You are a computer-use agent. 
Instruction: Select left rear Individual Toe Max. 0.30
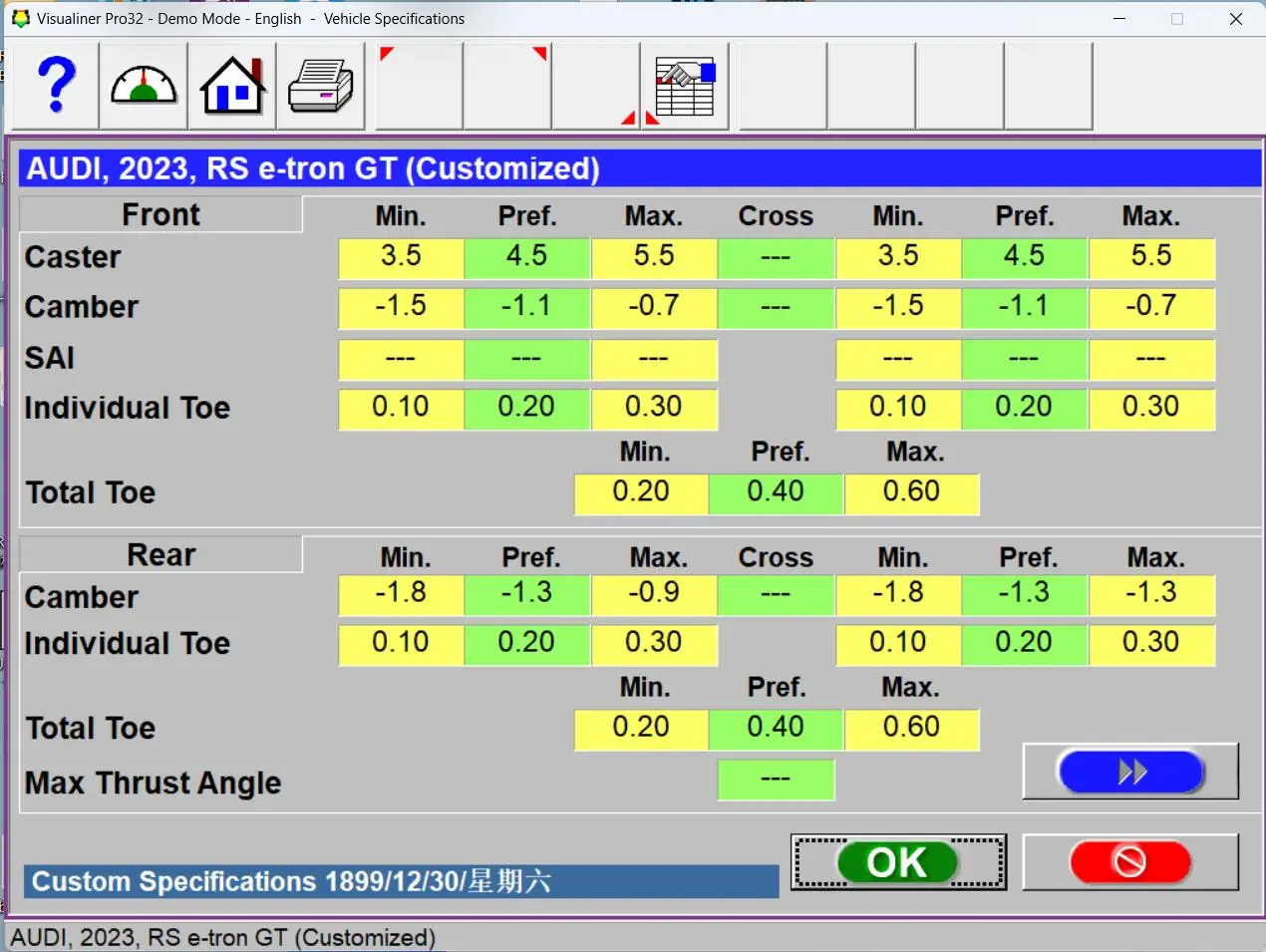[654, 645]
